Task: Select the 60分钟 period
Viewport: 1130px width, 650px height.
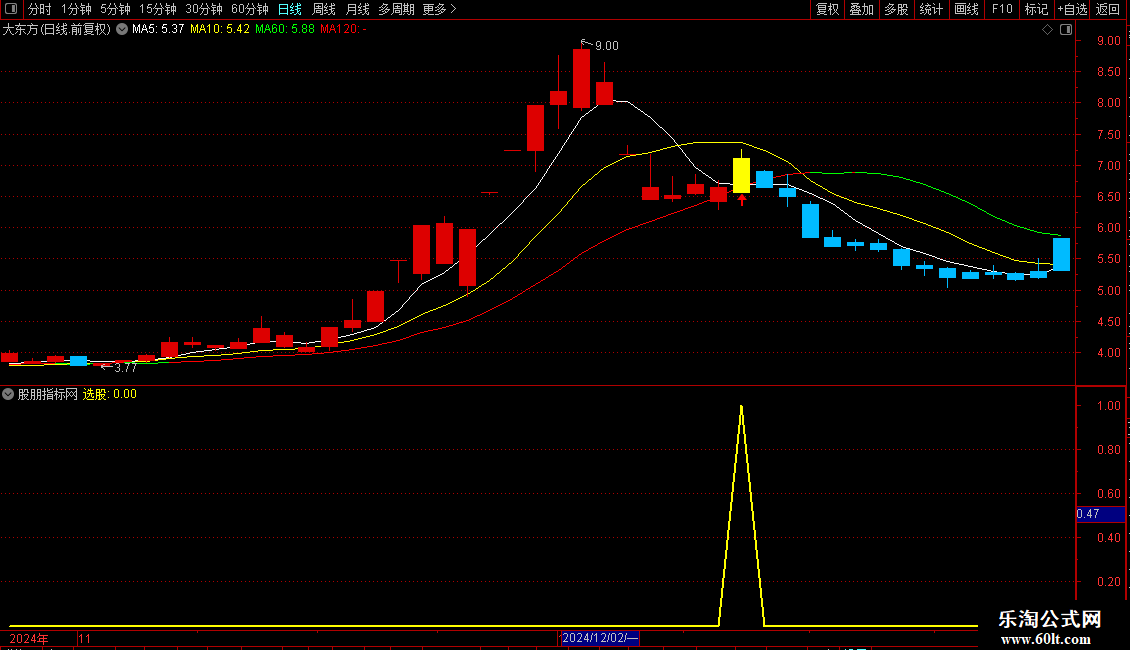Action: (249, 9)
